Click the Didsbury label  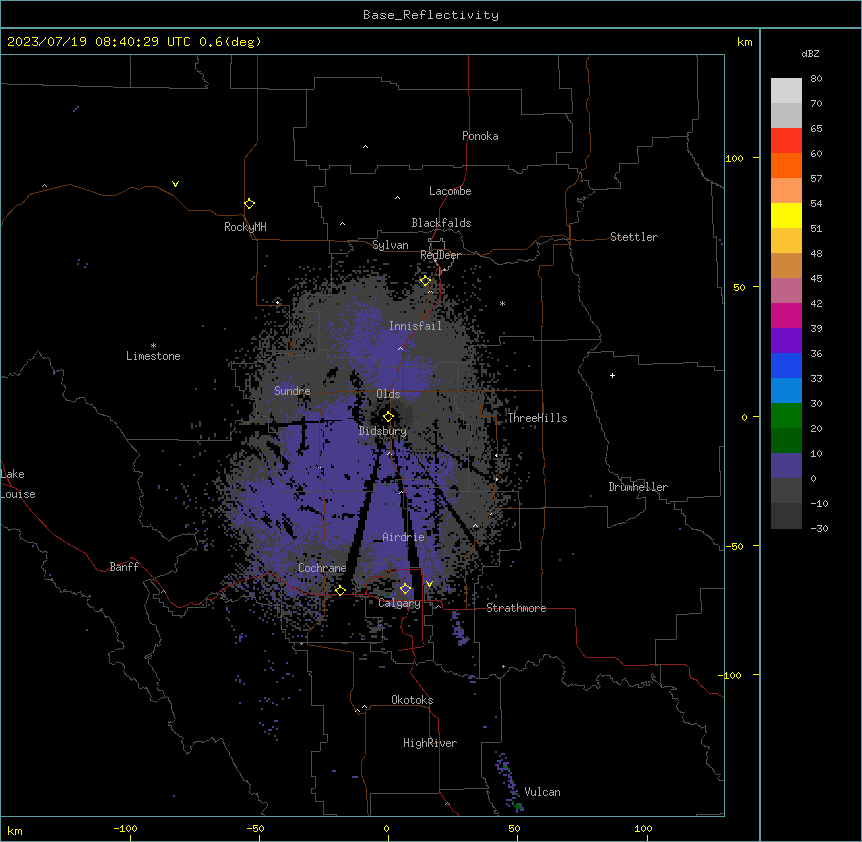click(x=383, y=431)
